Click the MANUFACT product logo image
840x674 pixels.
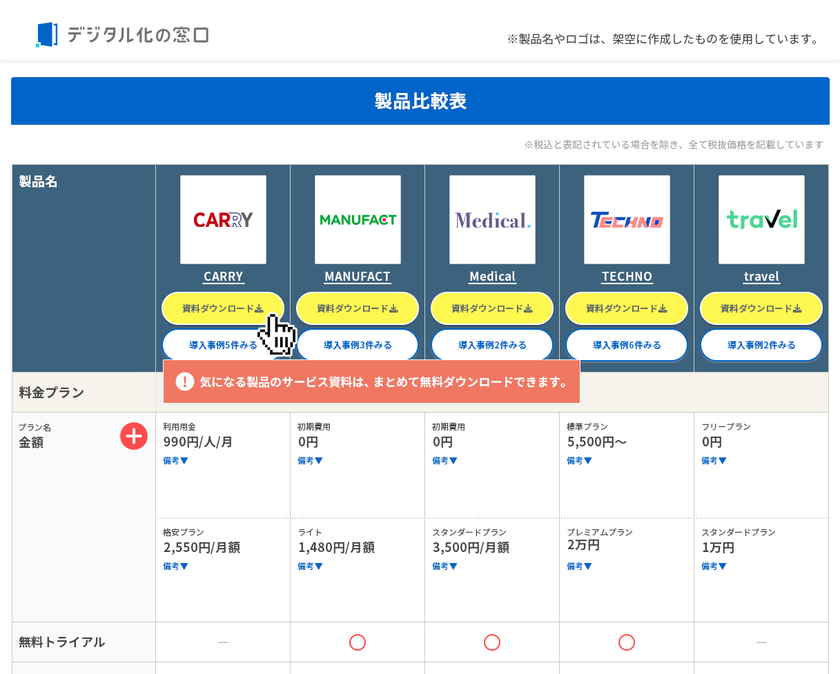pyautogui.click(x=357, y=220)
